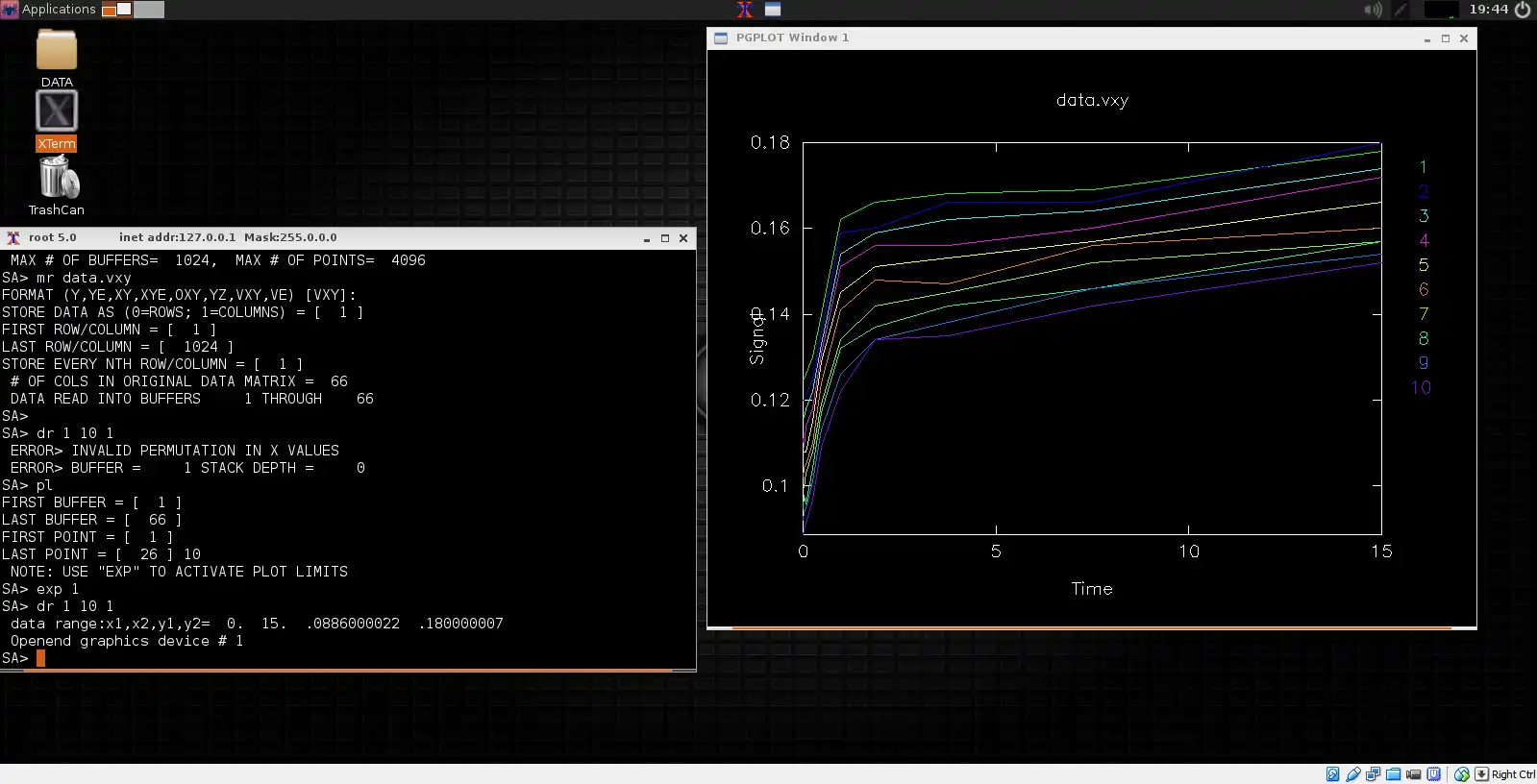Screen dimensions: 1537x784
Task: Click the PGPLOT Window 1 title bar icon
Action: pyautogui.click(x=721, y=38)
